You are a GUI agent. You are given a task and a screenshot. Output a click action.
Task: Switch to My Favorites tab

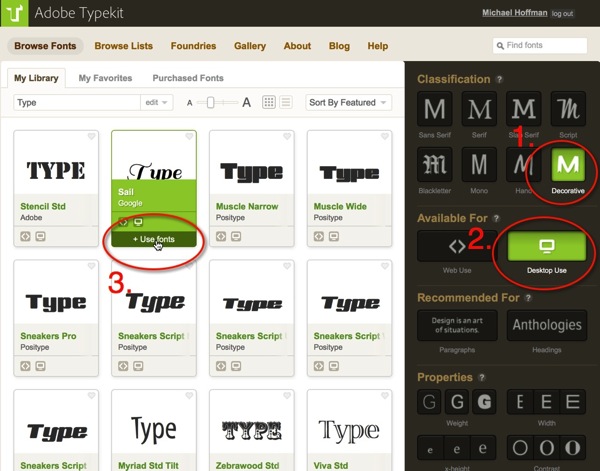tap(105, 78)
